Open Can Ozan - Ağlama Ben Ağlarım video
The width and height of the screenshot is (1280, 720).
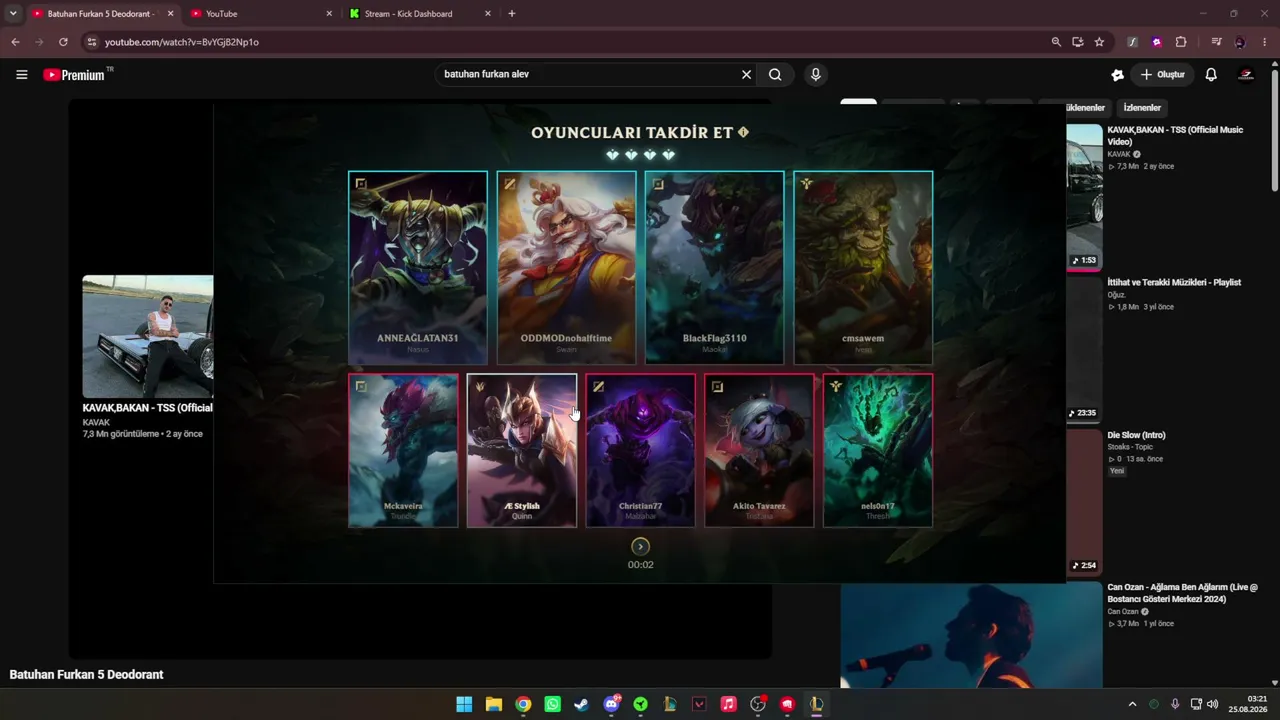coord(1182,594)
